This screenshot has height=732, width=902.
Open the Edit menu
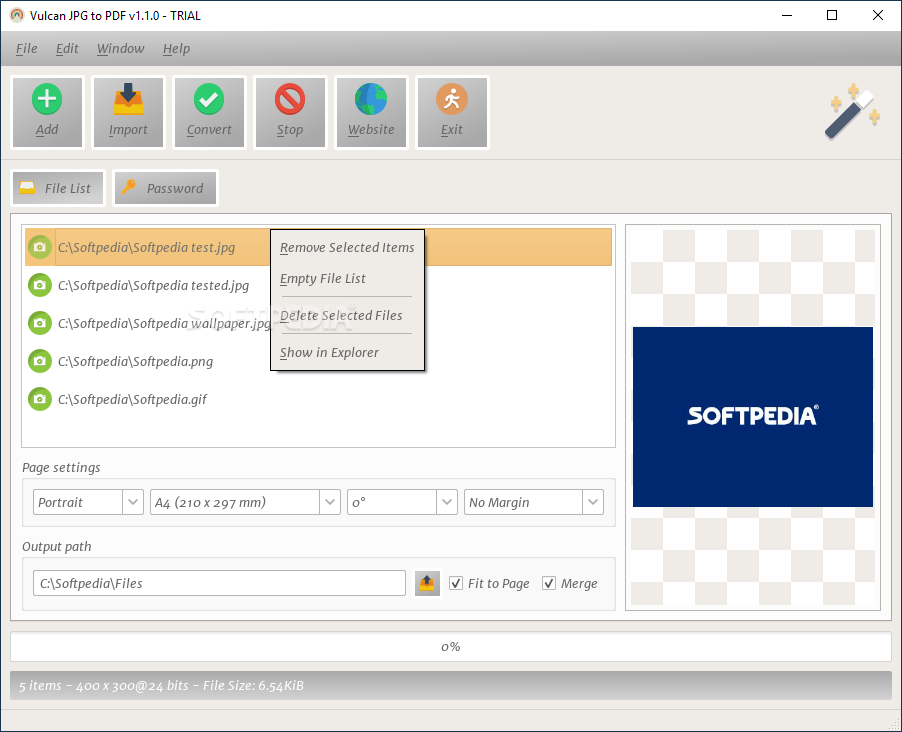pyautogui.click(x=67, y=48)
